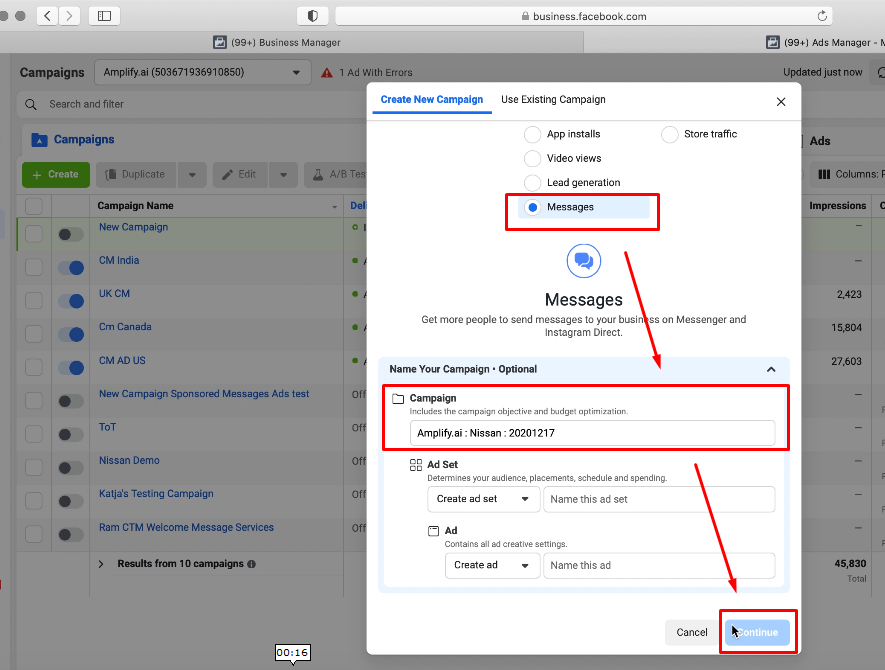Click the Name this ad set field

(x=659, y=499)
